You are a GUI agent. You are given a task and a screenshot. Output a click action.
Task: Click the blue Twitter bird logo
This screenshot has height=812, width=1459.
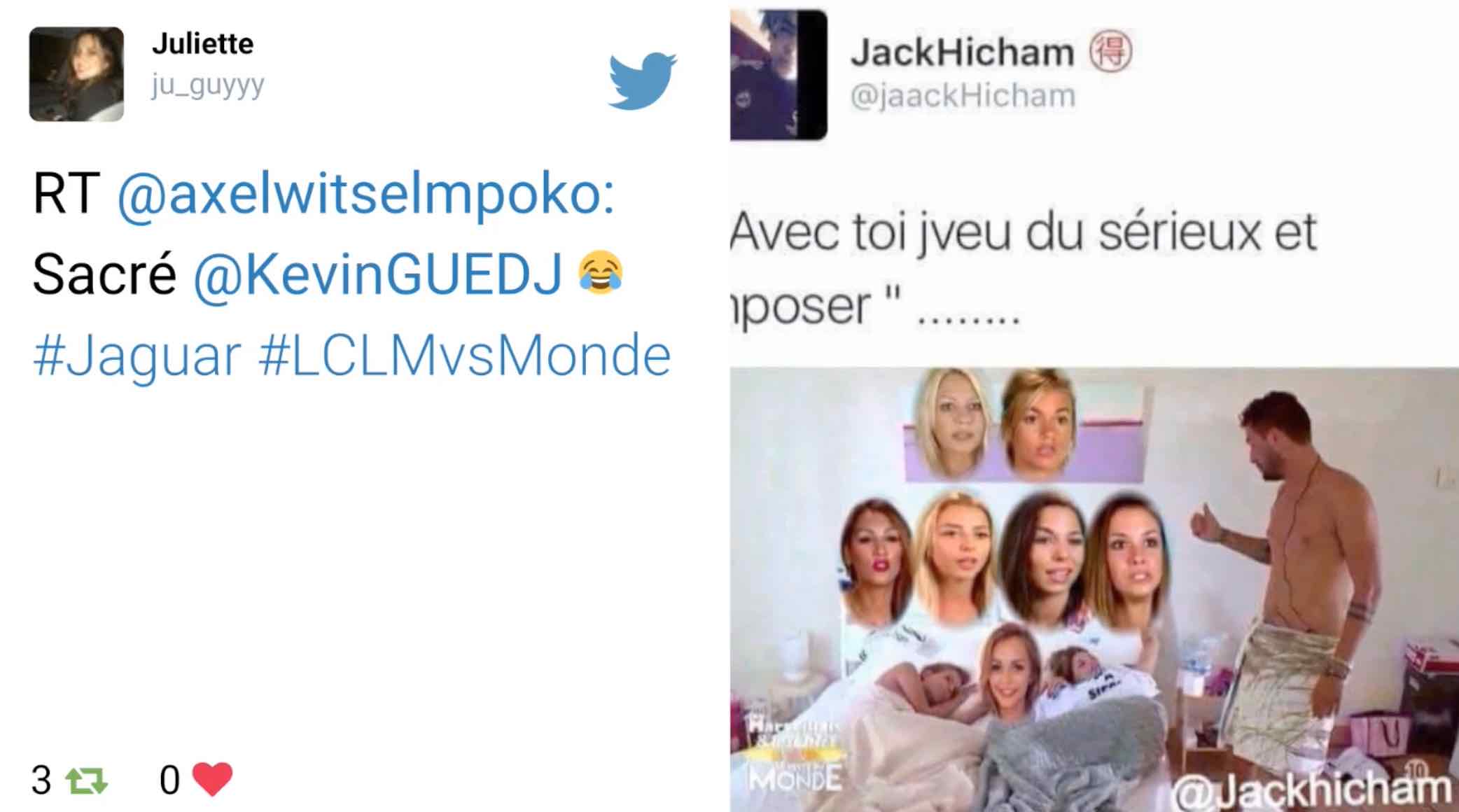pyautogui.click(x=642, y=80)
